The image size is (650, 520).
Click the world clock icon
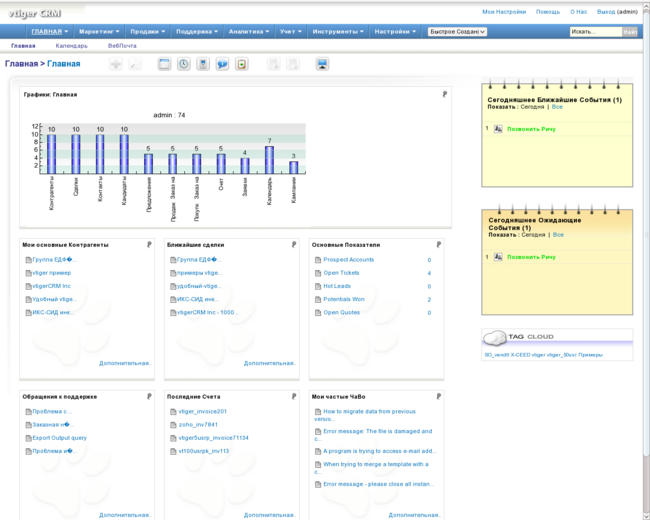click(x=184, y=64)
